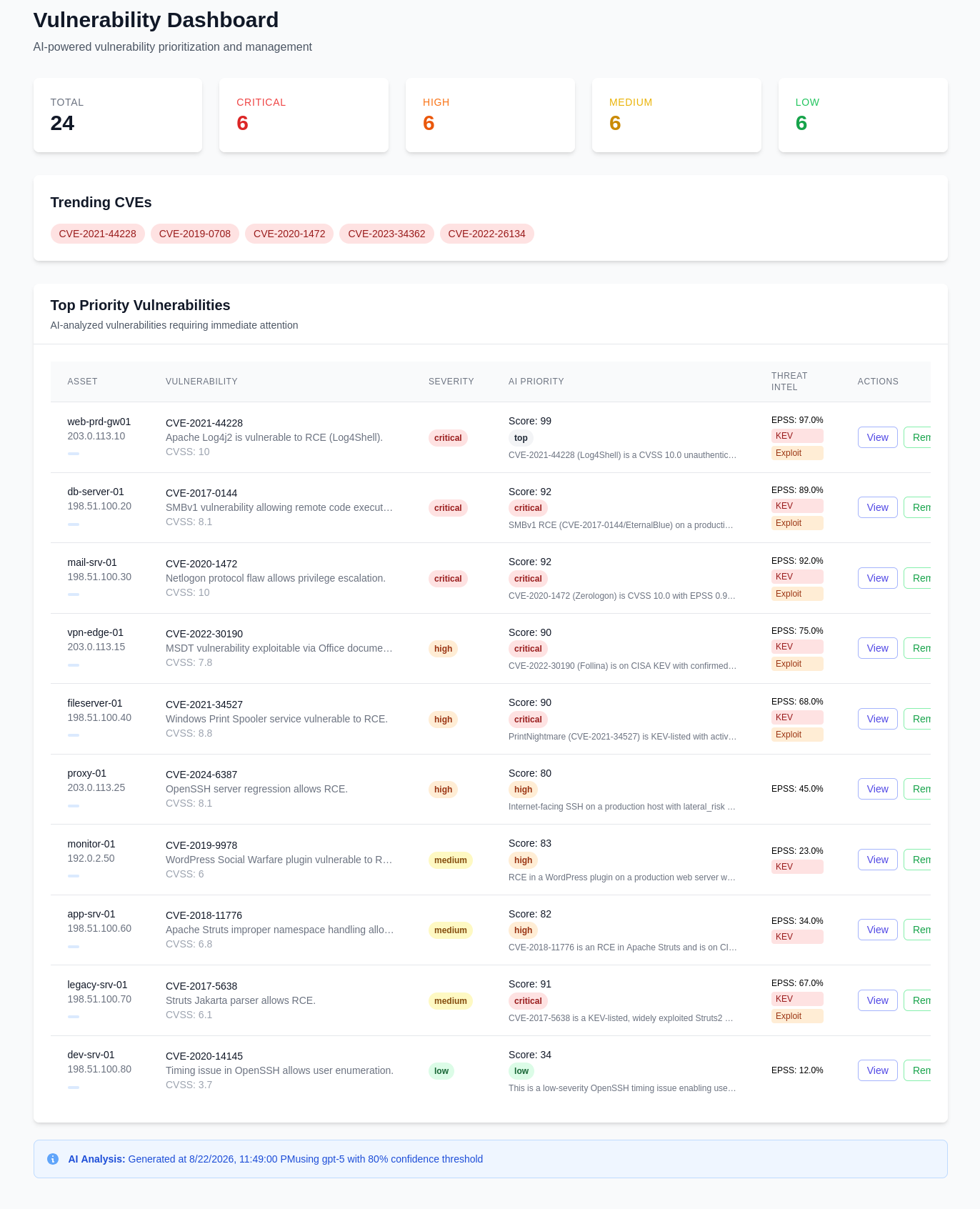Click Remediate for proxy-01 row
The image size is (980, 1209).
pyautogui.click(x=918, y=789)
